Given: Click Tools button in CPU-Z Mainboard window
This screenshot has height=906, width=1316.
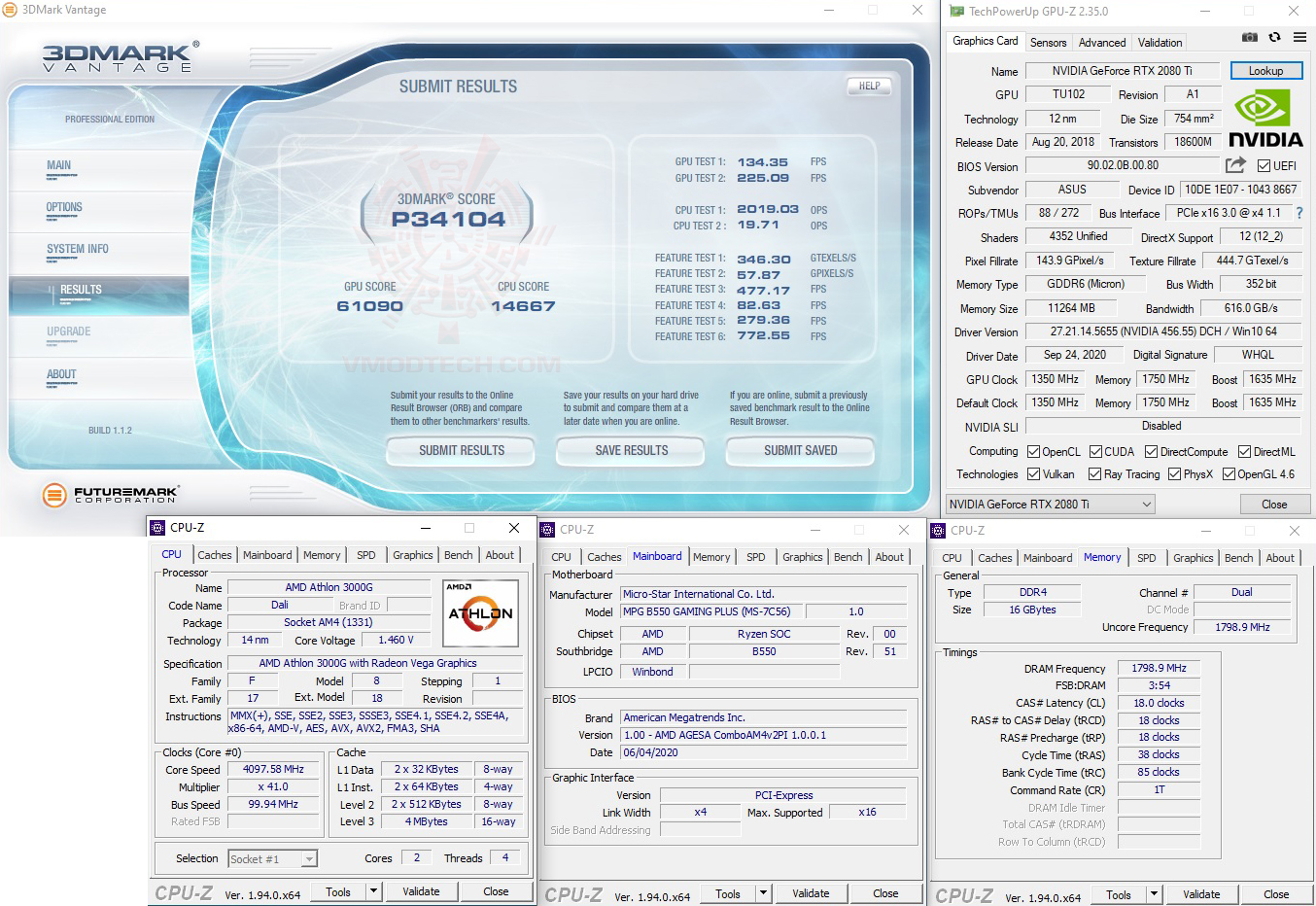Looking at the screenshot, I should coord(728,893).
